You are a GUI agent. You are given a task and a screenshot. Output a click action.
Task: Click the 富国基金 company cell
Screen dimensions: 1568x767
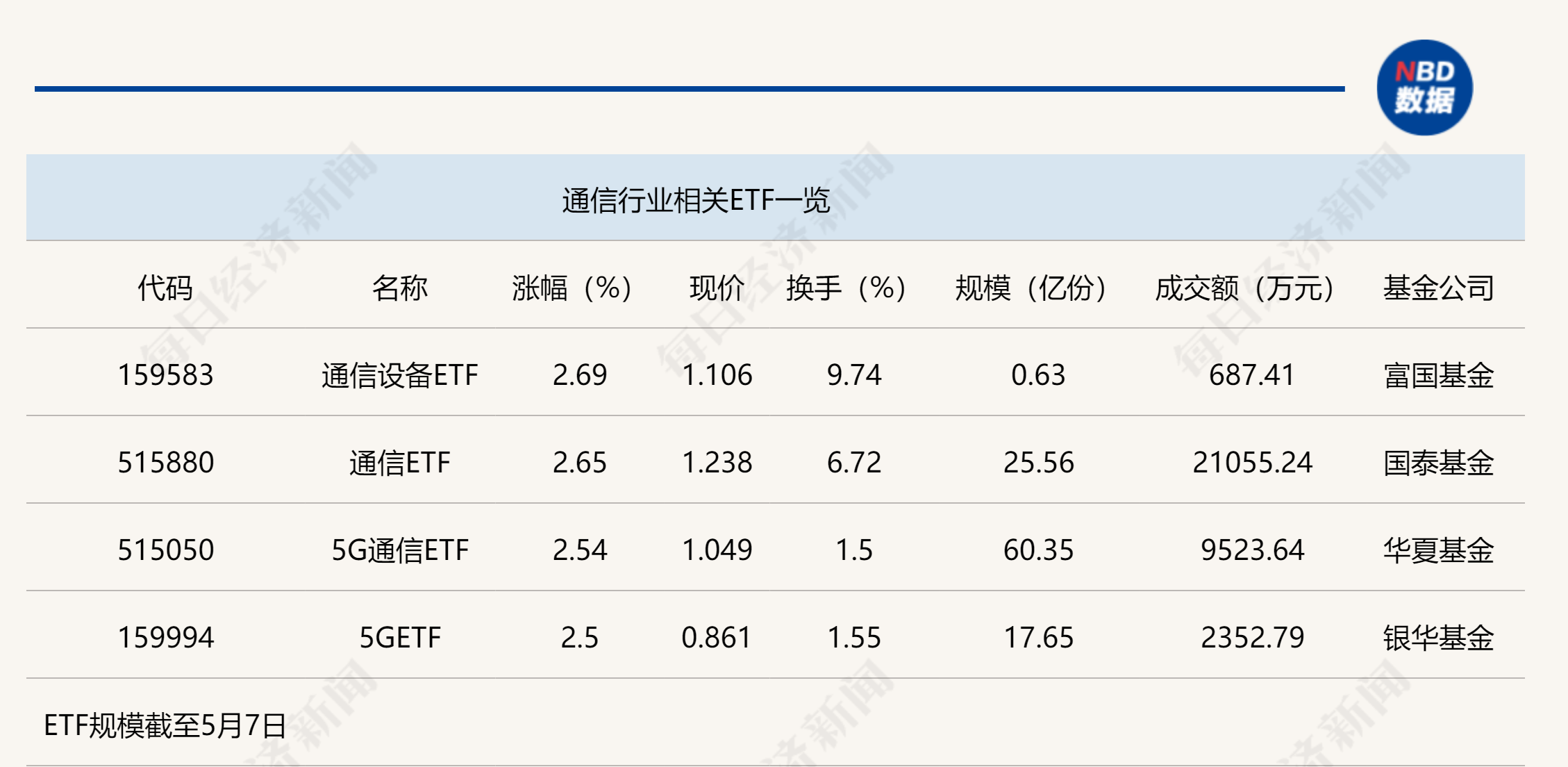click(x=1438, y=375)
